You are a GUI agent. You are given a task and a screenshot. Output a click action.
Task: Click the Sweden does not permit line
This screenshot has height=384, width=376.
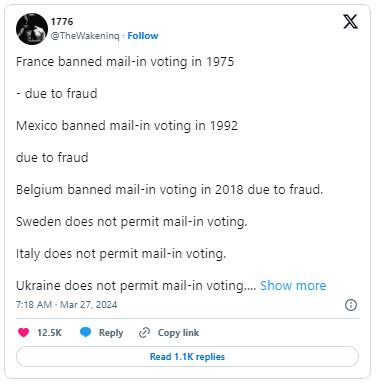pos(131,222)
